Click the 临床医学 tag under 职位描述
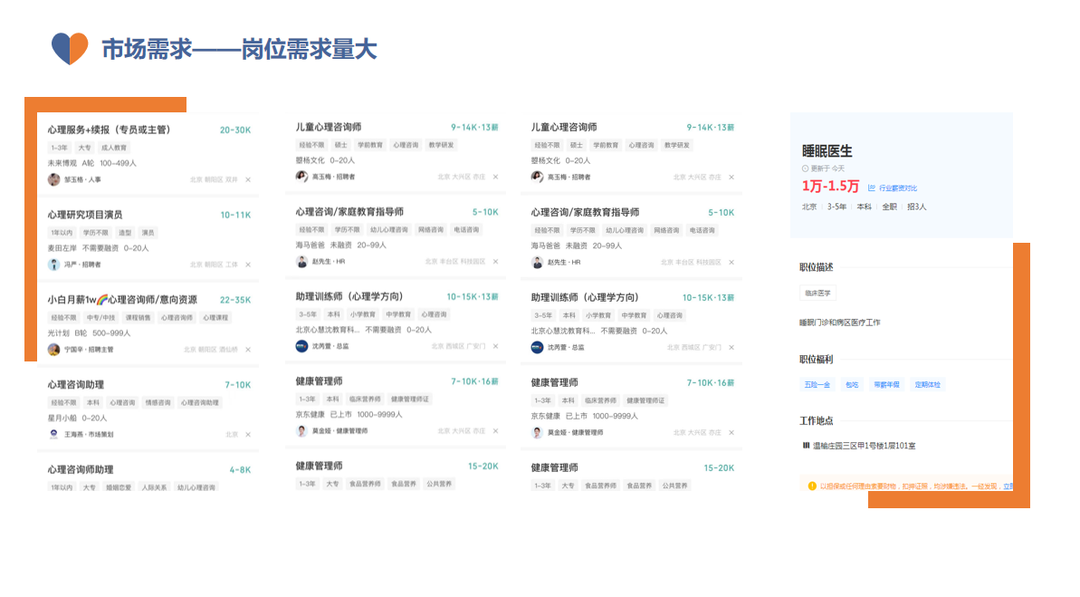The height and width of the screenshot is (597, 1080). (818, 293)
